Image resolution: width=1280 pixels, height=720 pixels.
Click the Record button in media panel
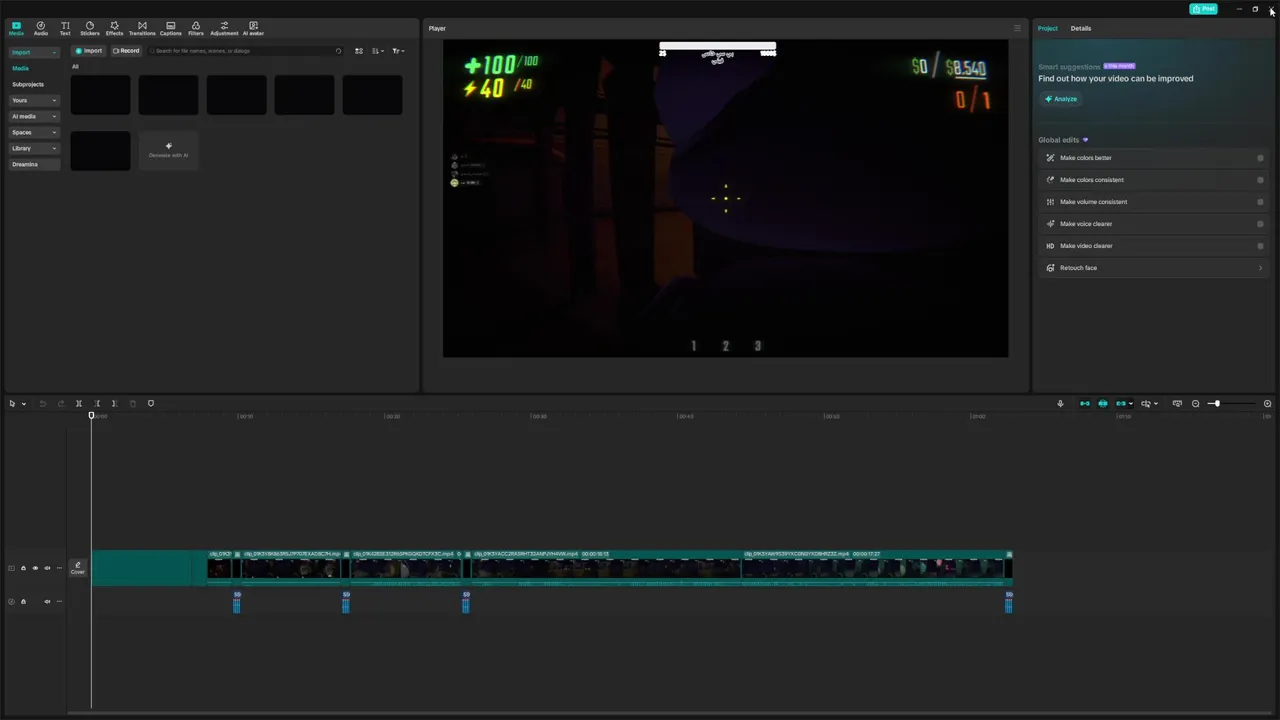pos(126,51)
